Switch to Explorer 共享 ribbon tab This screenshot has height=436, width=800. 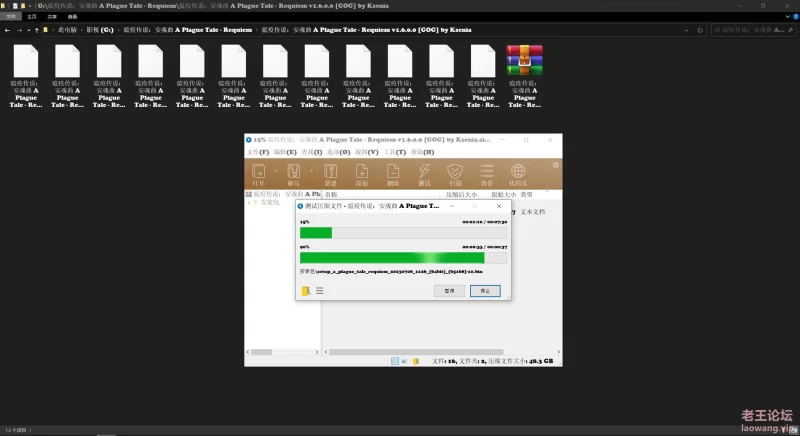click(52, 17)
